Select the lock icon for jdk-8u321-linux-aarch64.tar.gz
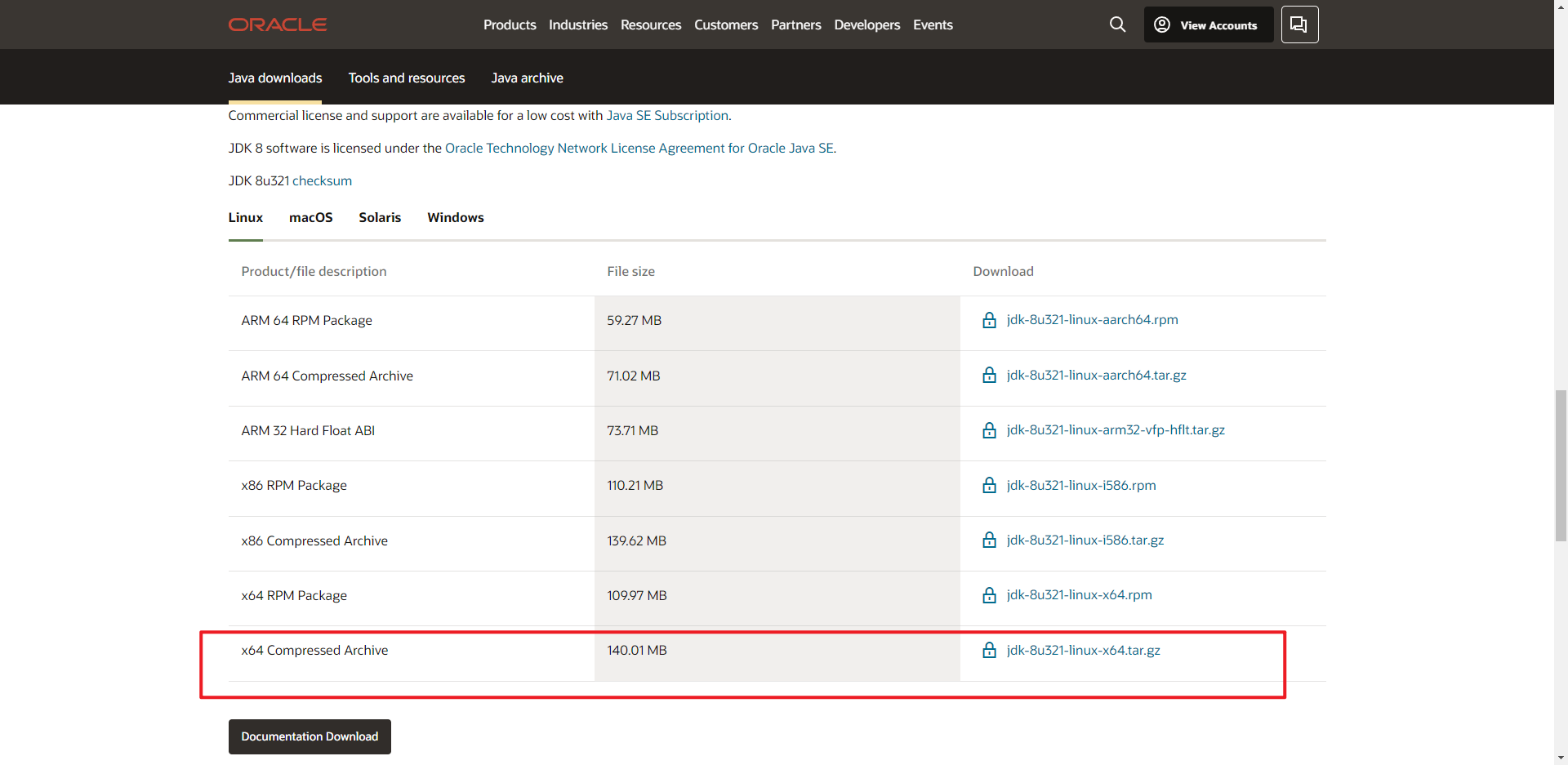Screen dimensions: 1568x765 [989, 376]
